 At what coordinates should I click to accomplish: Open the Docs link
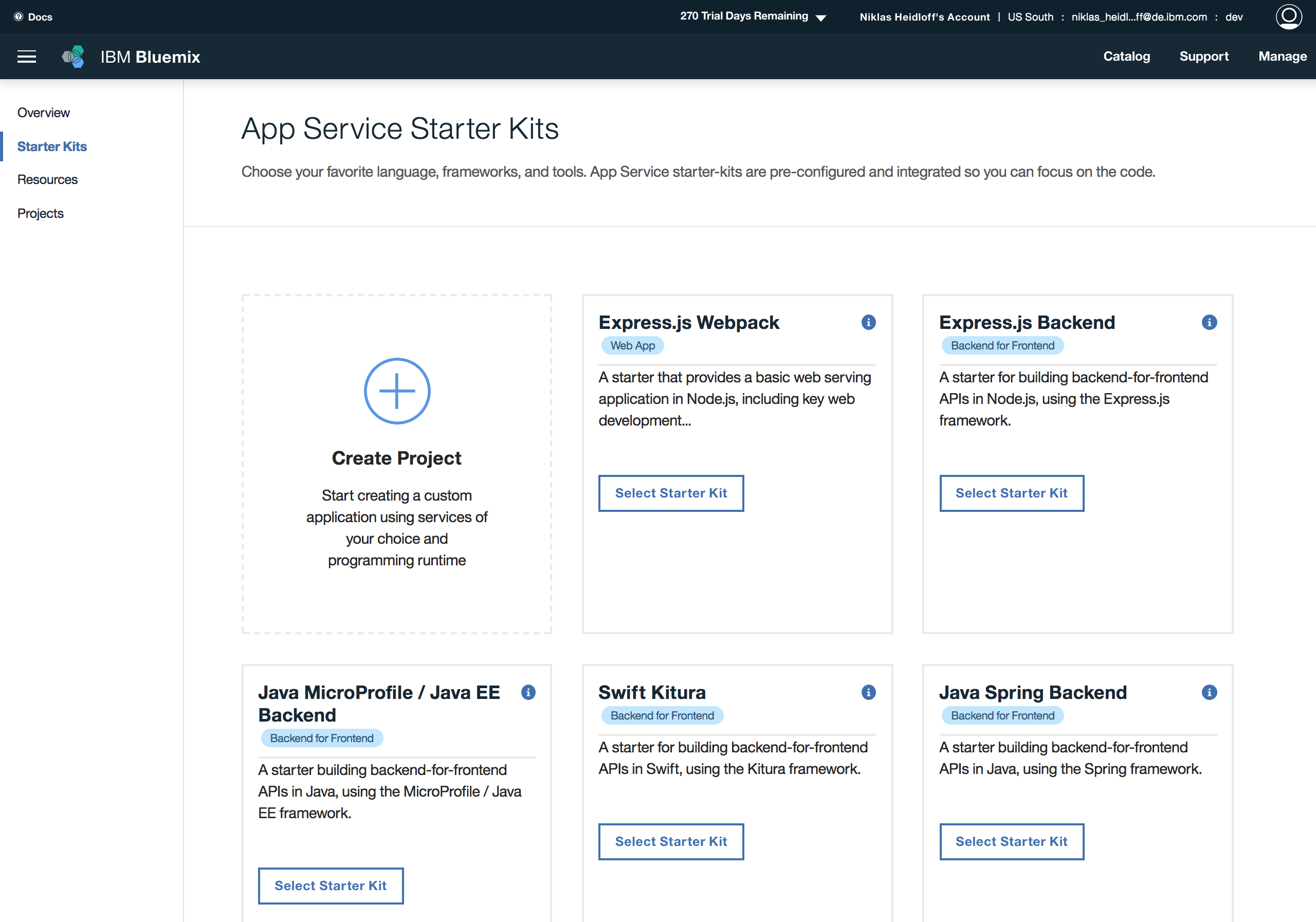(40, 16)
